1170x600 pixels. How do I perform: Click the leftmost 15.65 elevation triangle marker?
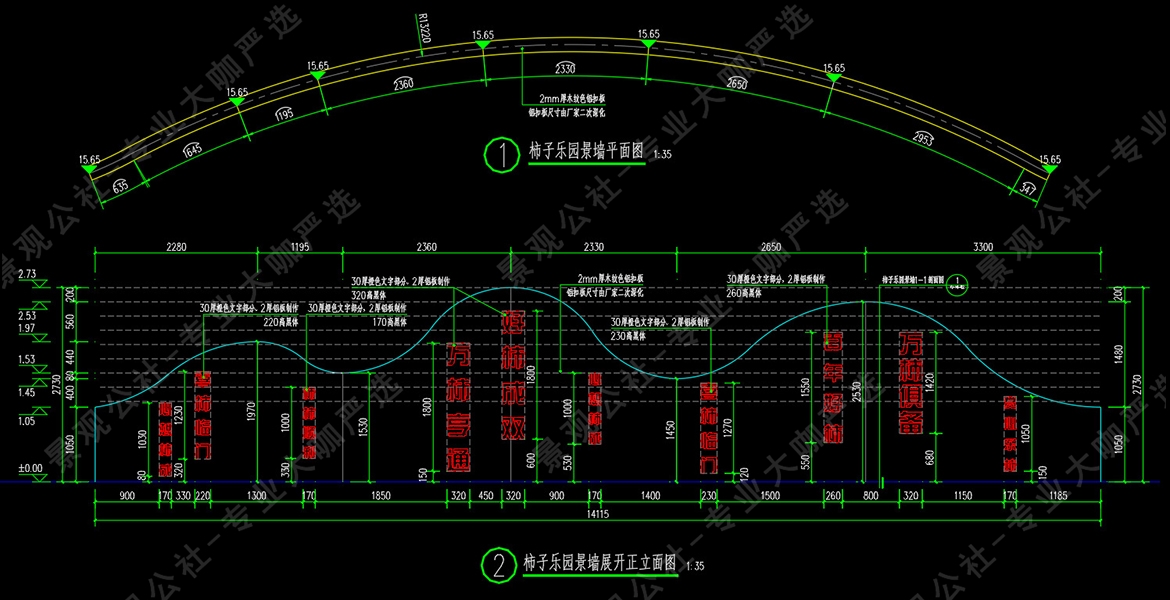(x=90, y=169)
